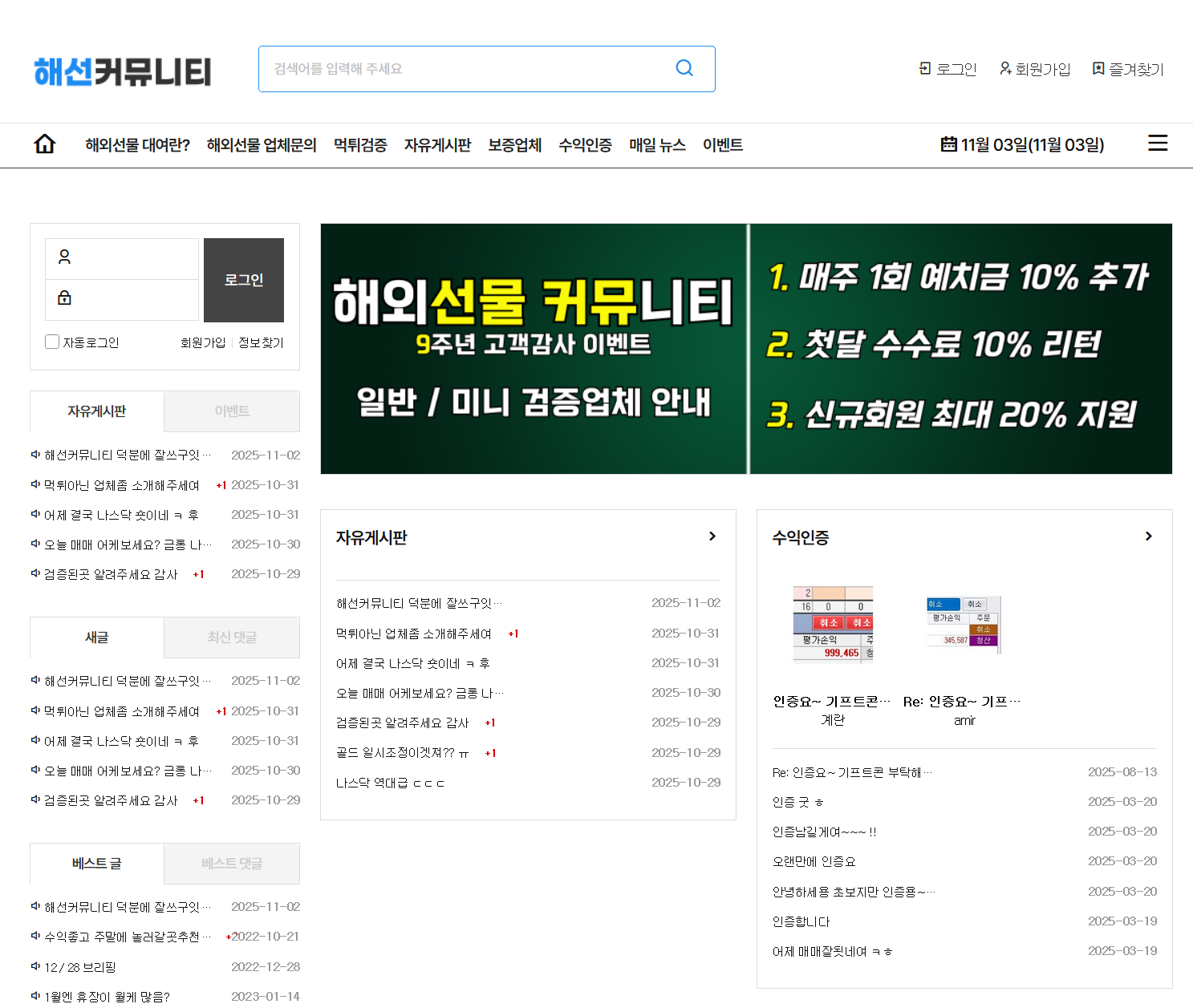The image size is (1193, 1008).
Task: Toggle the 자동로그인 checkbox
Action: point(52,342)
